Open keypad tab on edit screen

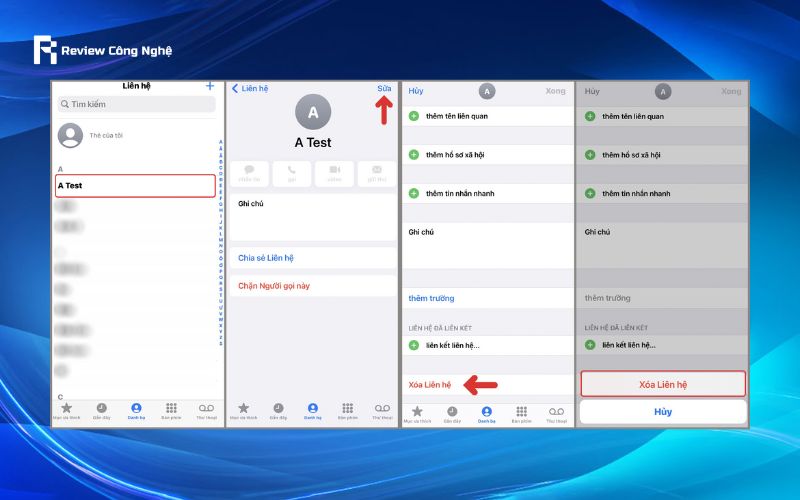521,414
